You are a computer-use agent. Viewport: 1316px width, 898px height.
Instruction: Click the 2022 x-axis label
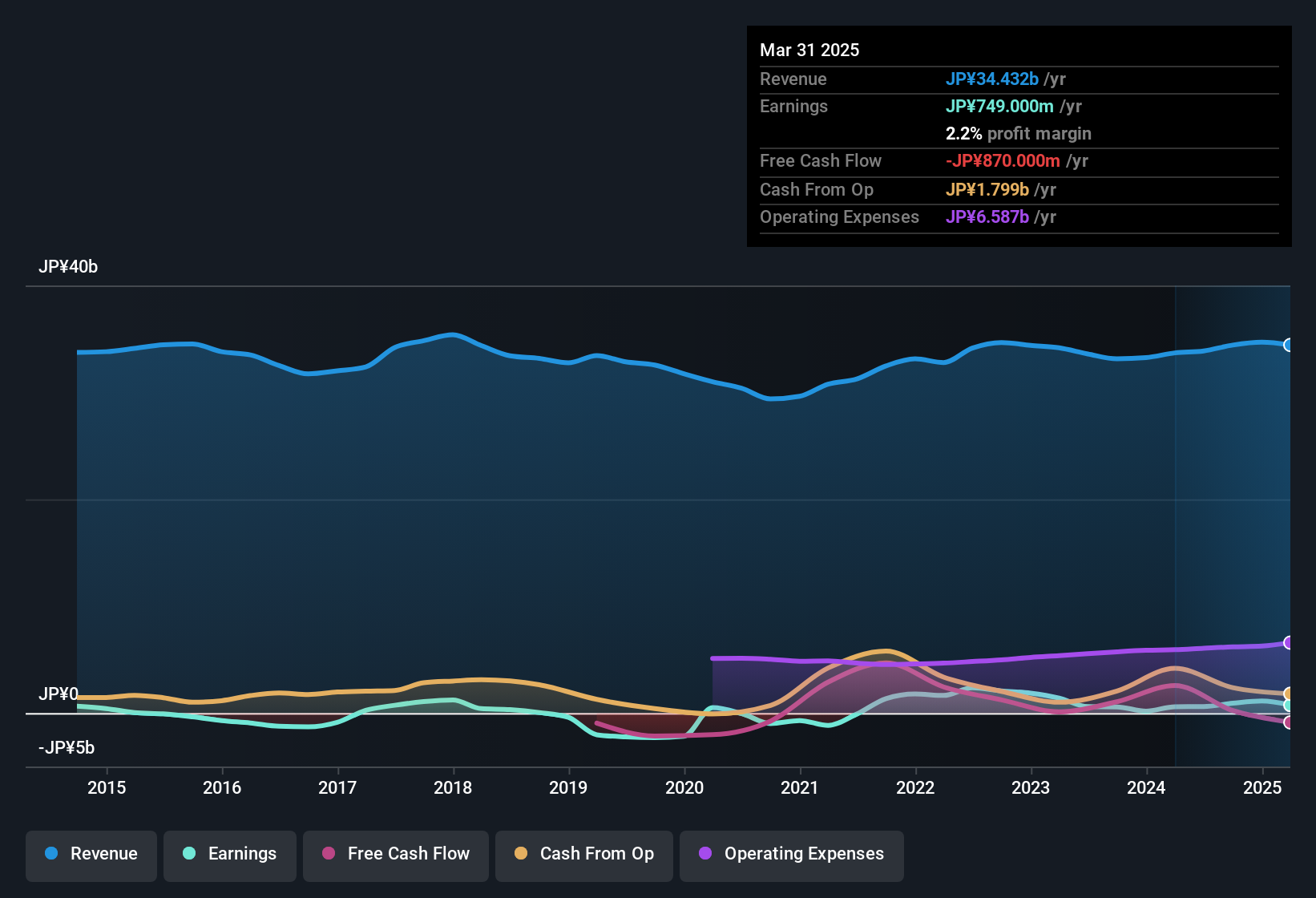[x=915, y=787]
